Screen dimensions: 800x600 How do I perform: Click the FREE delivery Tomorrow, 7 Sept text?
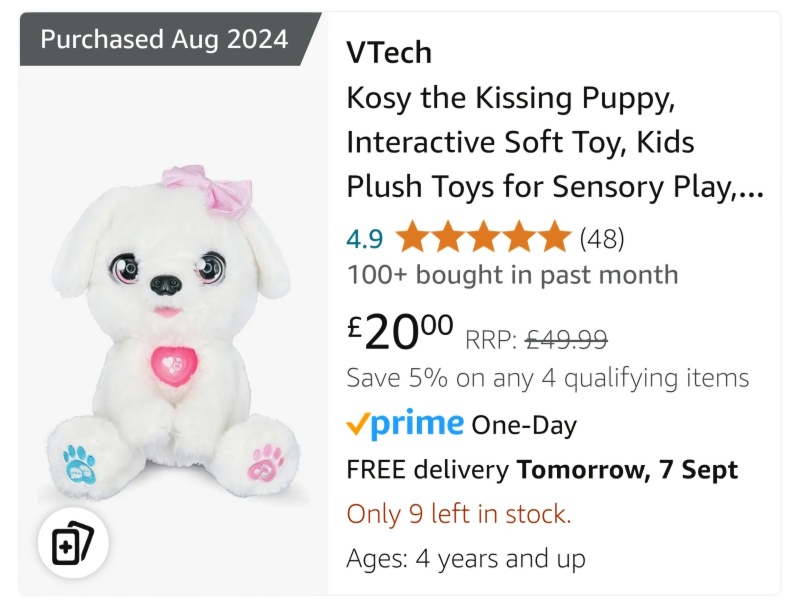(541, 469)
